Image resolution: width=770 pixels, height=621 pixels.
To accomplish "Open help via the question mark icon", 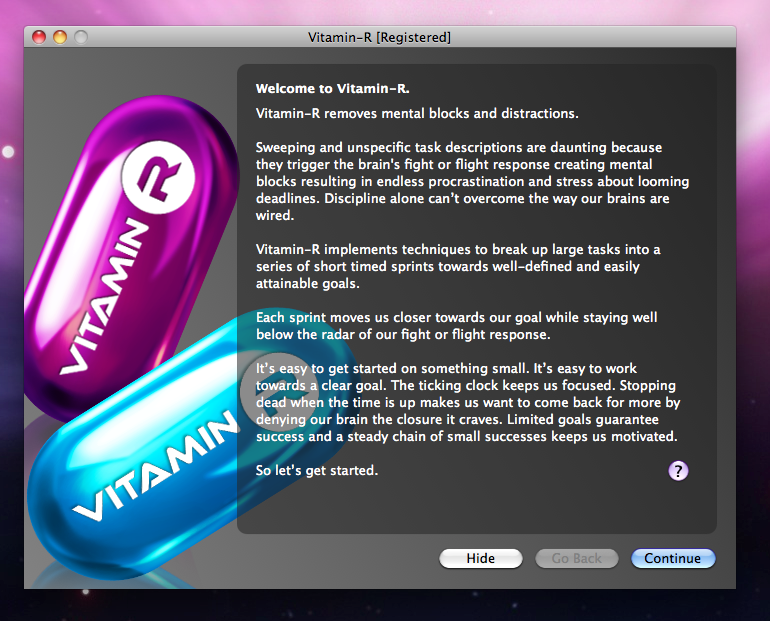I will [x=678, y=471].
